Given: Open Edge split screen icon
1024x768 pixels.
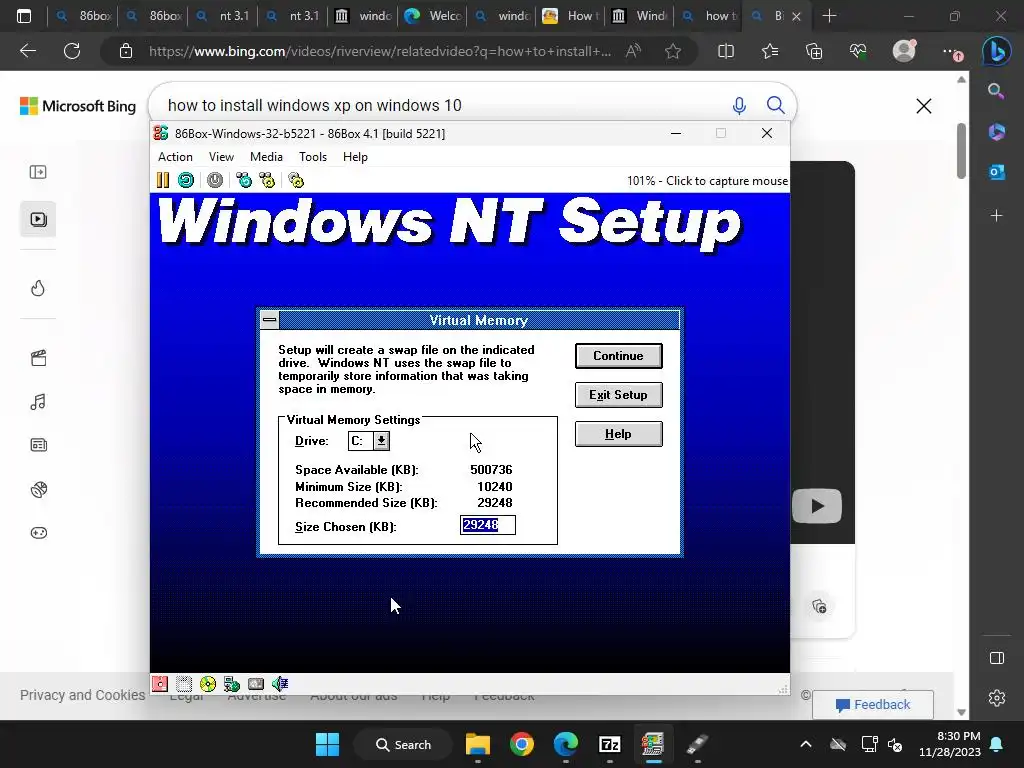Looking at the screenshot, I should click(726, 51).
